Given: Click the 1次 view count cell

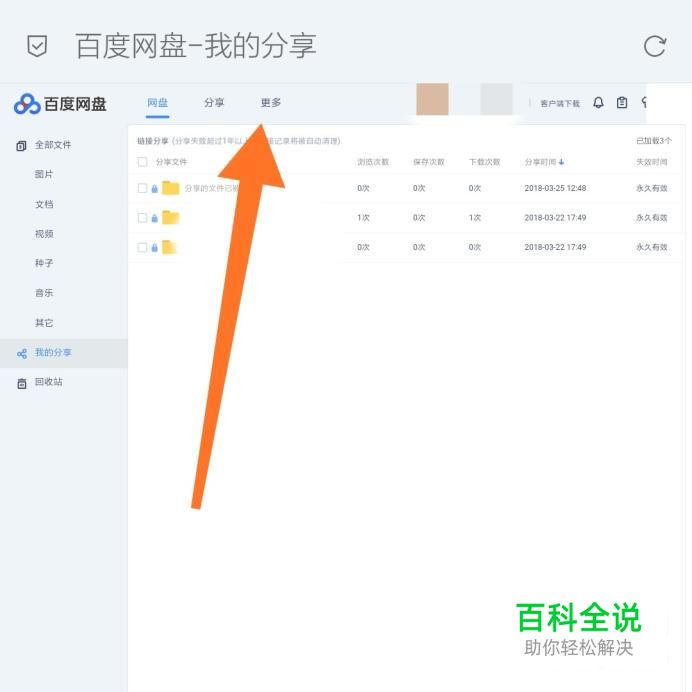Looking at the screenshot, I should click(363, 218).
